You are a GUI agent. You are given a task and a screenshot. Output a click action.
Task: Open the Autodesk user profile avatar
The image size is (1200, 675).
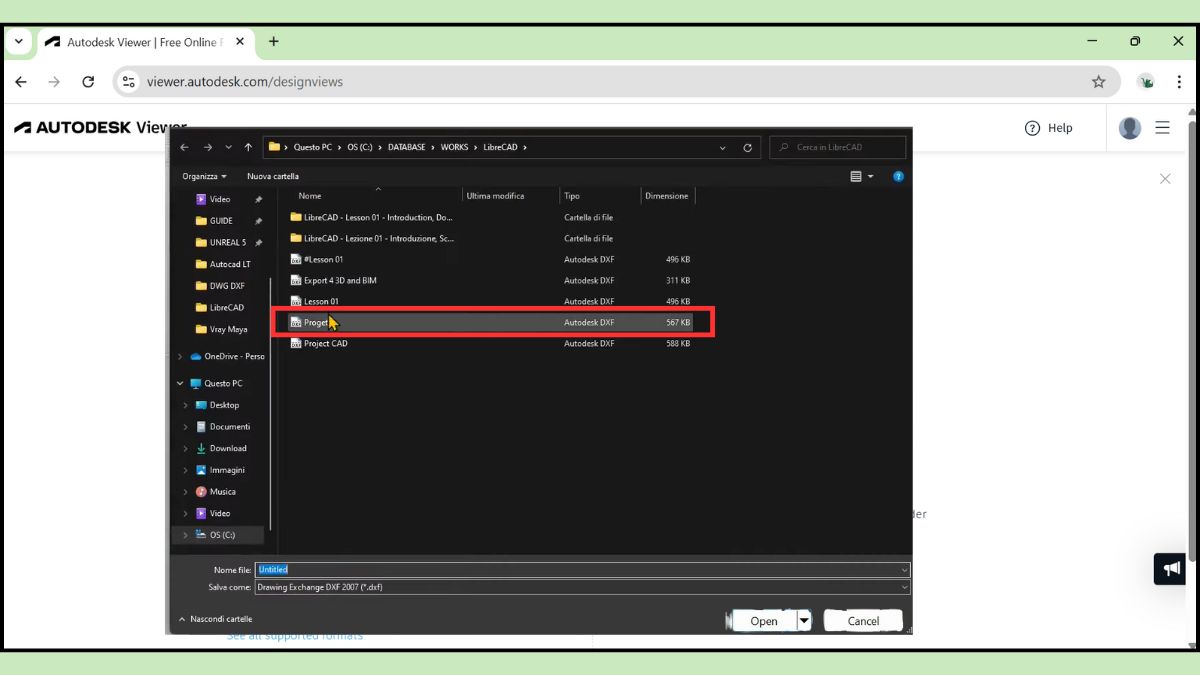pyautogui.click(x=1130, y=128)
